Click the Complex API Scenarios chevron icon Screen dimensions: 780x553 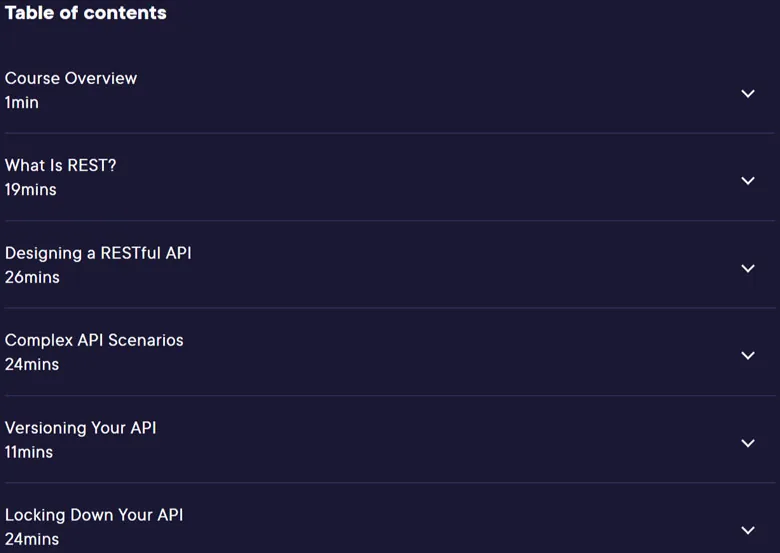click(x=748, y=356)
